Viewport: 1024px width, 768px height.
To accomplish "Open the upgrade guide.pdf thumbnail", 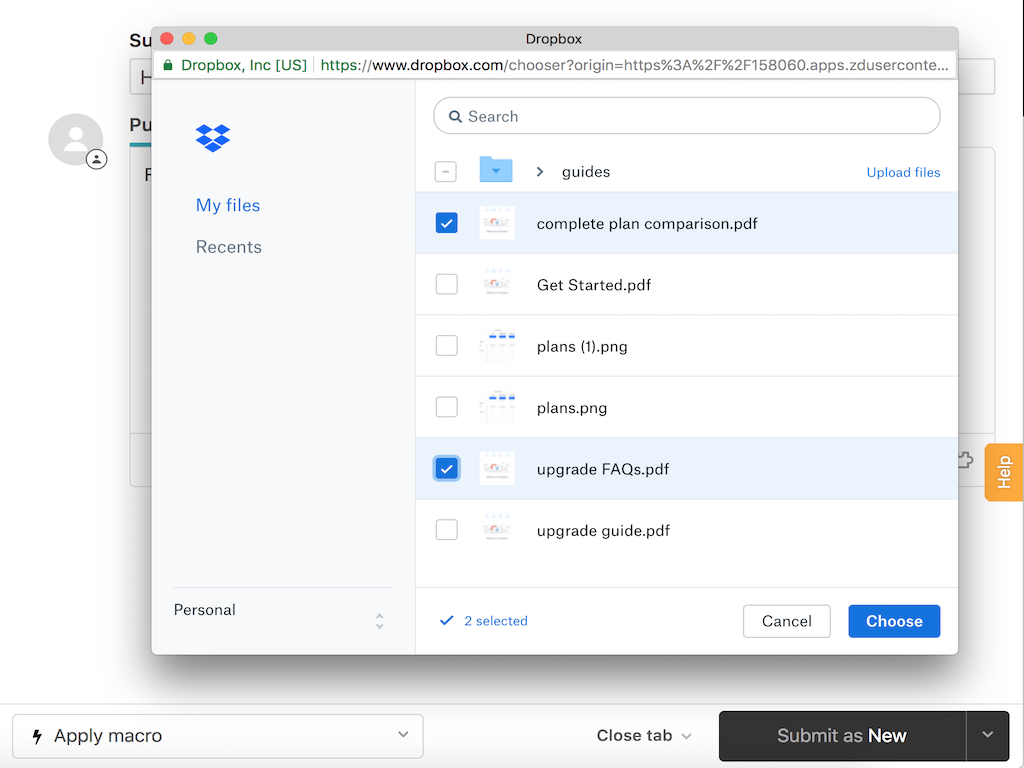I will click(x=497, y=530).
